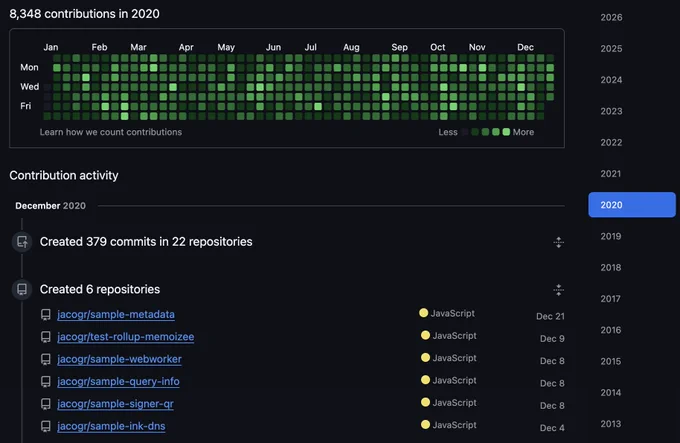This screenshot has width=680, height=443.
Task: Open the highlighted 2020 year button
Action: click(632, 205)
